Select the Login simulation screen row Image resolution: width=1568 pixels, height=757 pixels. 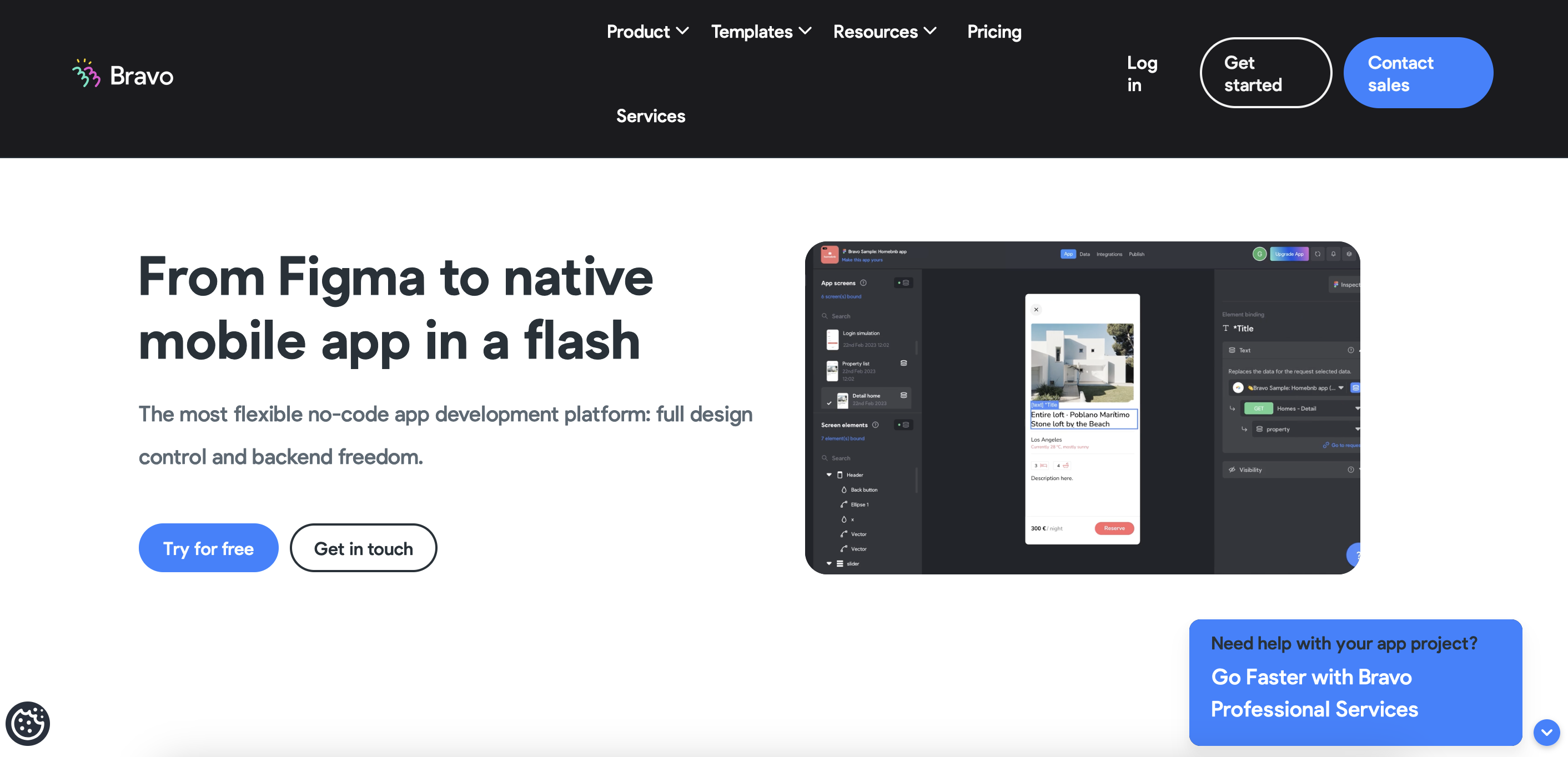point(866,339)
